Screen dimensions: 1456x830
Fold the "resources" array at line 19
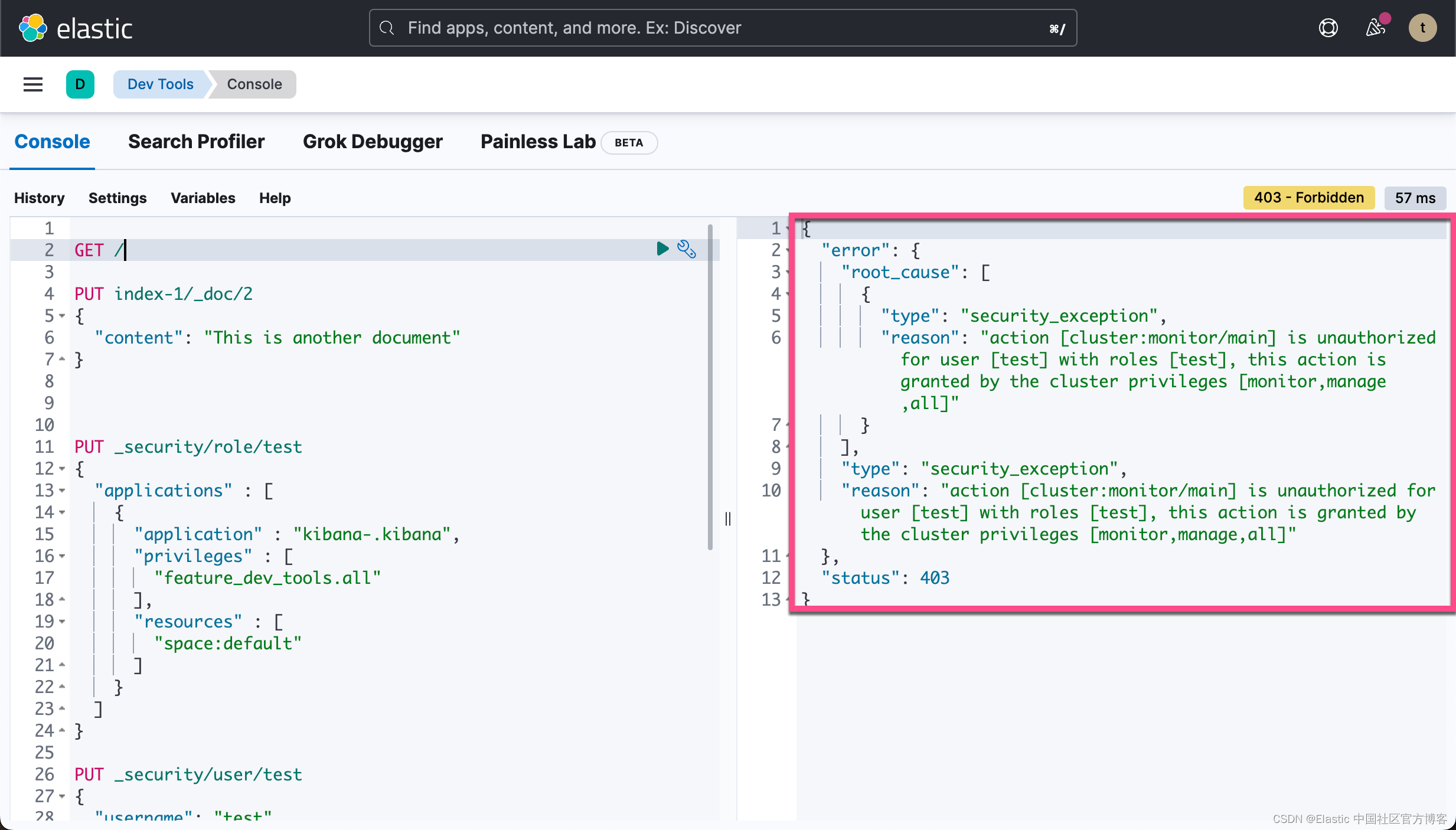tap(62, 622)
